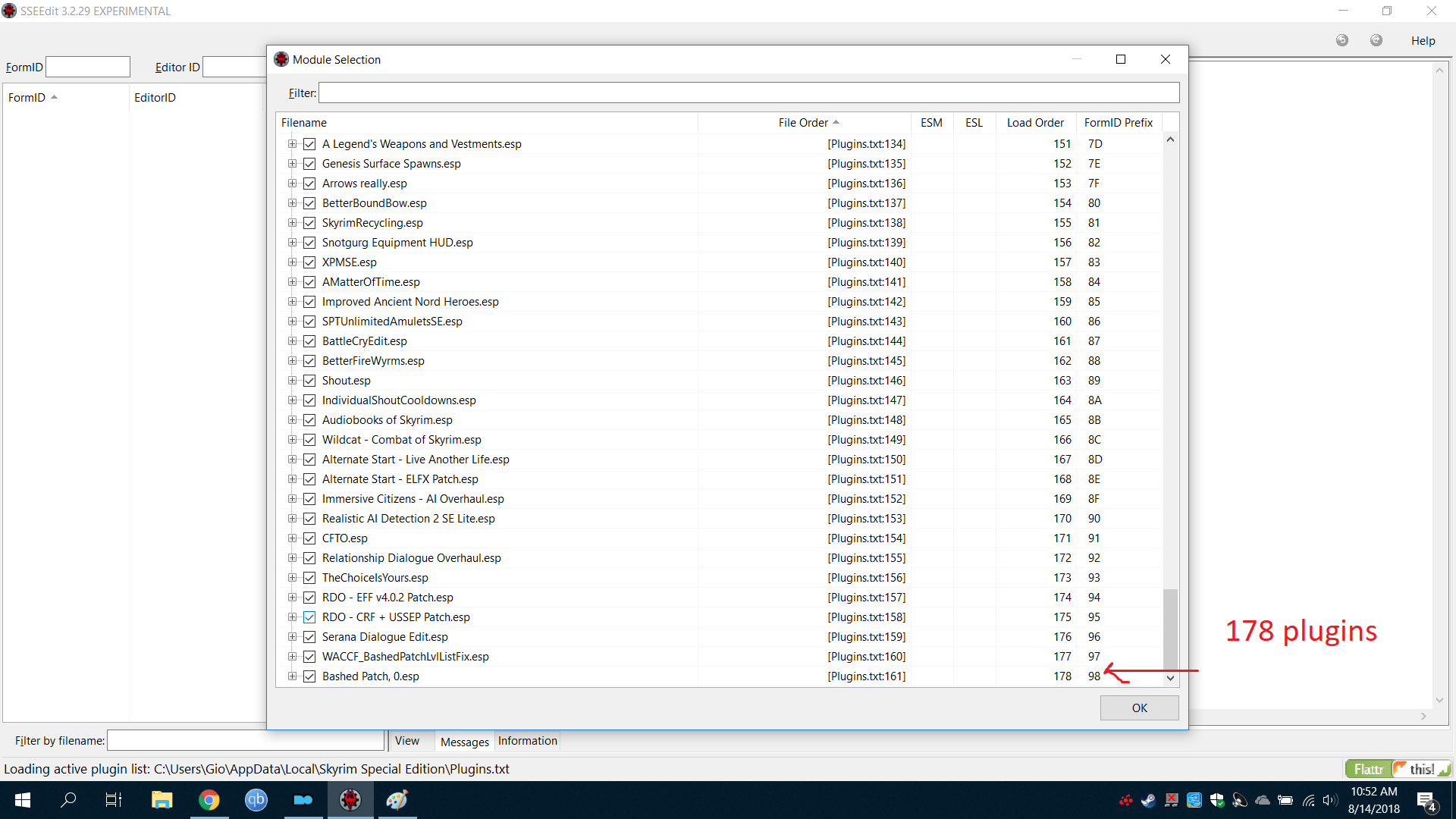Screen dimensions: 1456x819
Task: Uncheck CFTO.esp plugin checkbox
Action: (x=309, y=538)
